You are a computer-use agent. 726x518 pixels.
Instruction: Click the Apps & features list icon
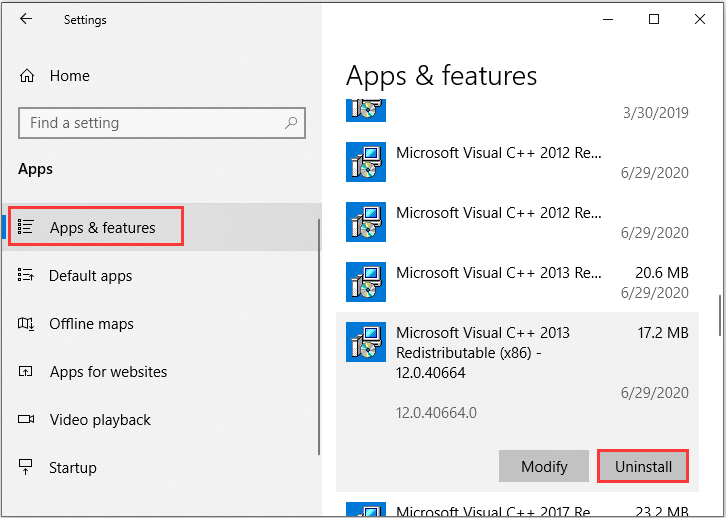pos(25,227)
